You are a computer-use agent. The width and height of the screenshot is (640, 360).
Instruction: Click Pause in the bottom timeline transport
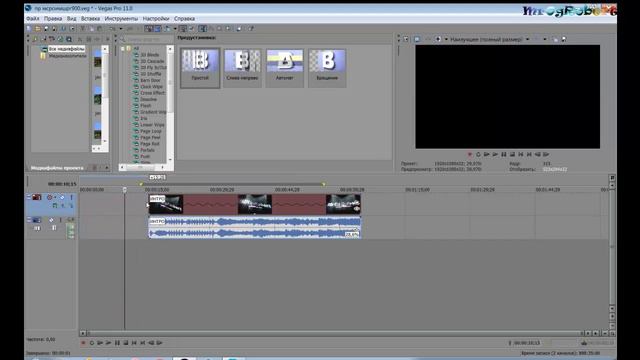(x=117, y=343)
